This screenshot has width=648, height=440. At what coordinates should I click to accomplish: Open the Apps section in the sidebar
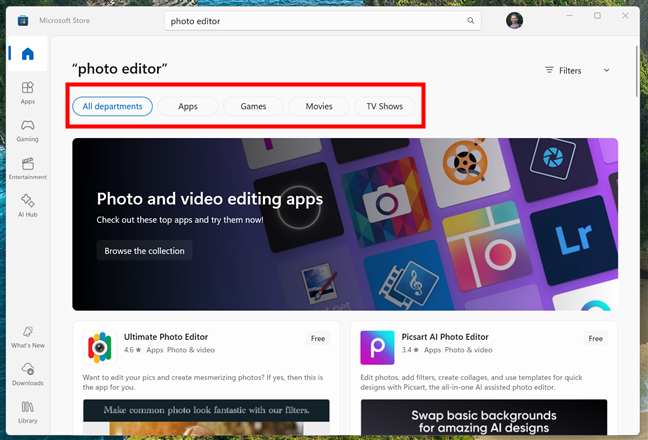(x=28, y=93)
